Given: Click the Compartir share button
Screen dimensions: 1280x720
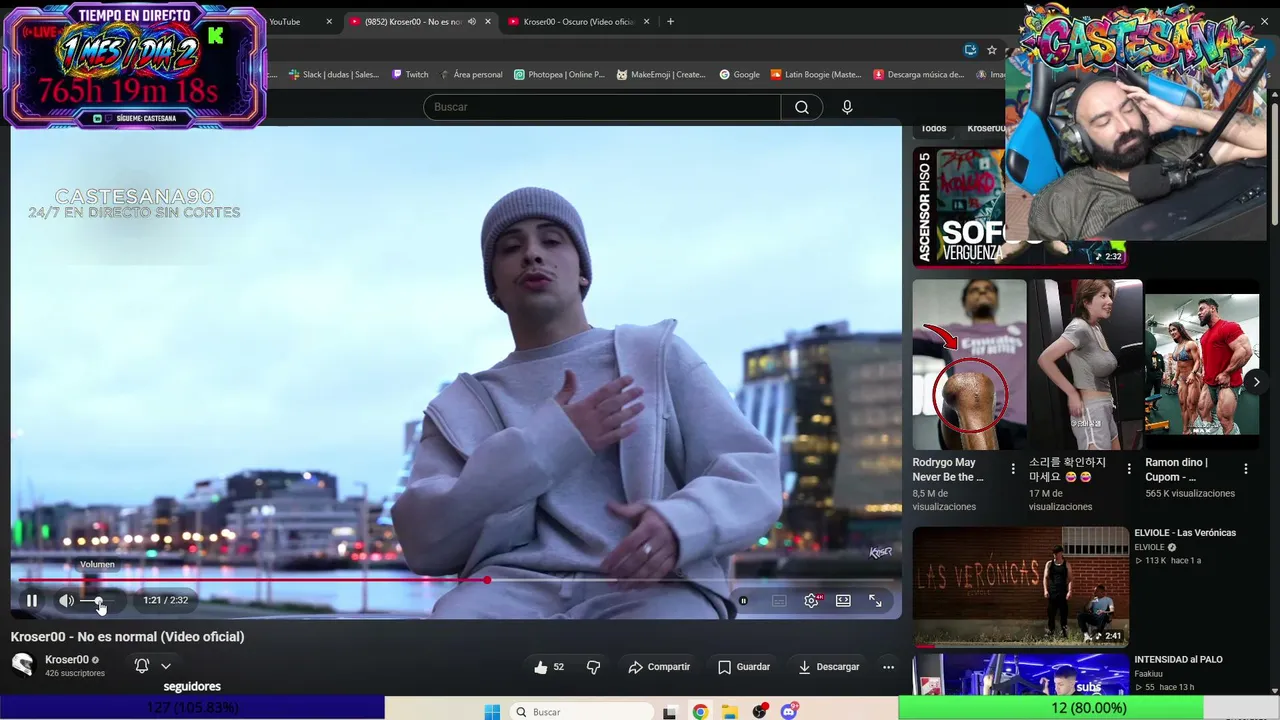Looking at the screenshot, I should coord(659,667).
